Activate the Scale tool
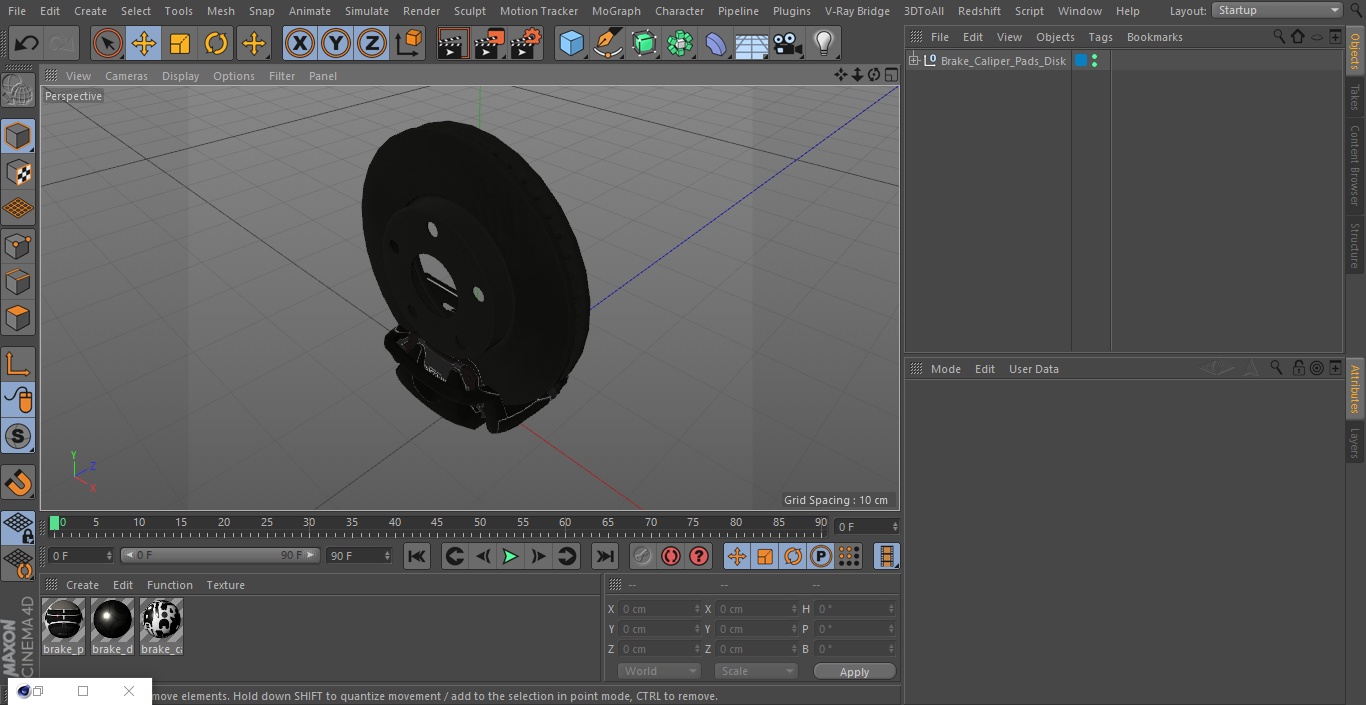Screen dimensions: 1366x705 point(180,44)
